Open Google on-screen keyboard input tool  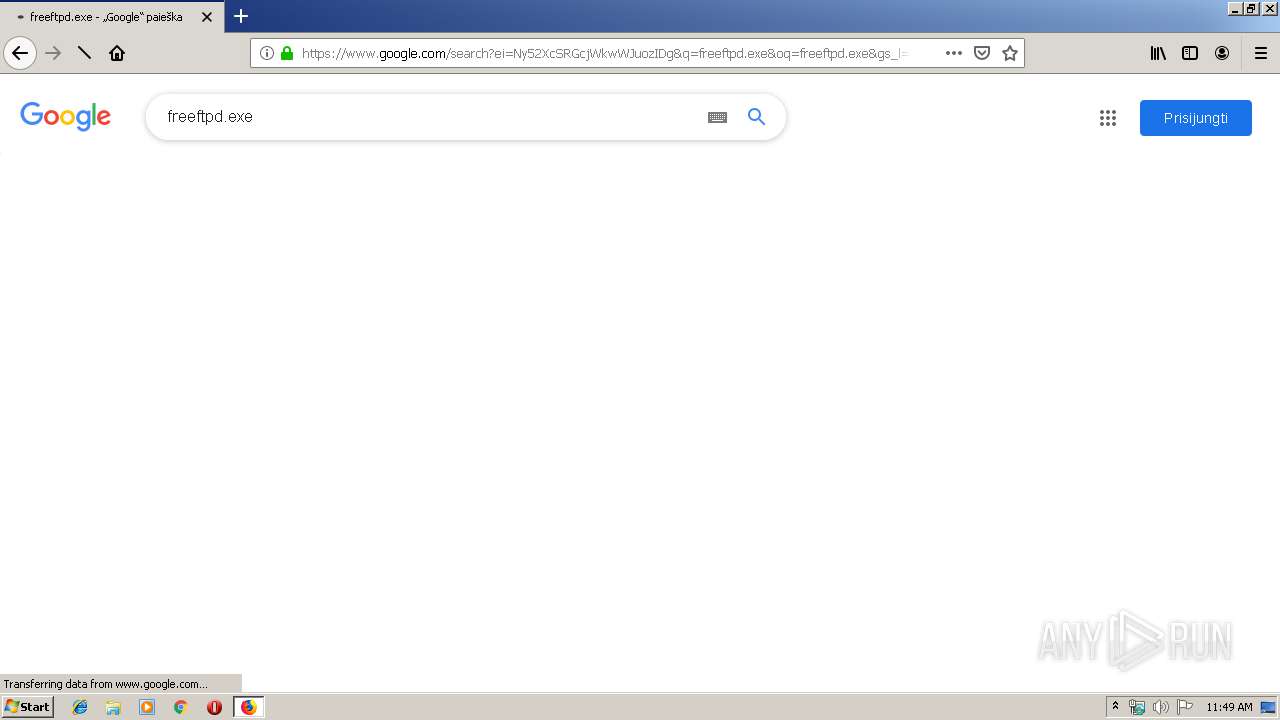pos(717,117)
